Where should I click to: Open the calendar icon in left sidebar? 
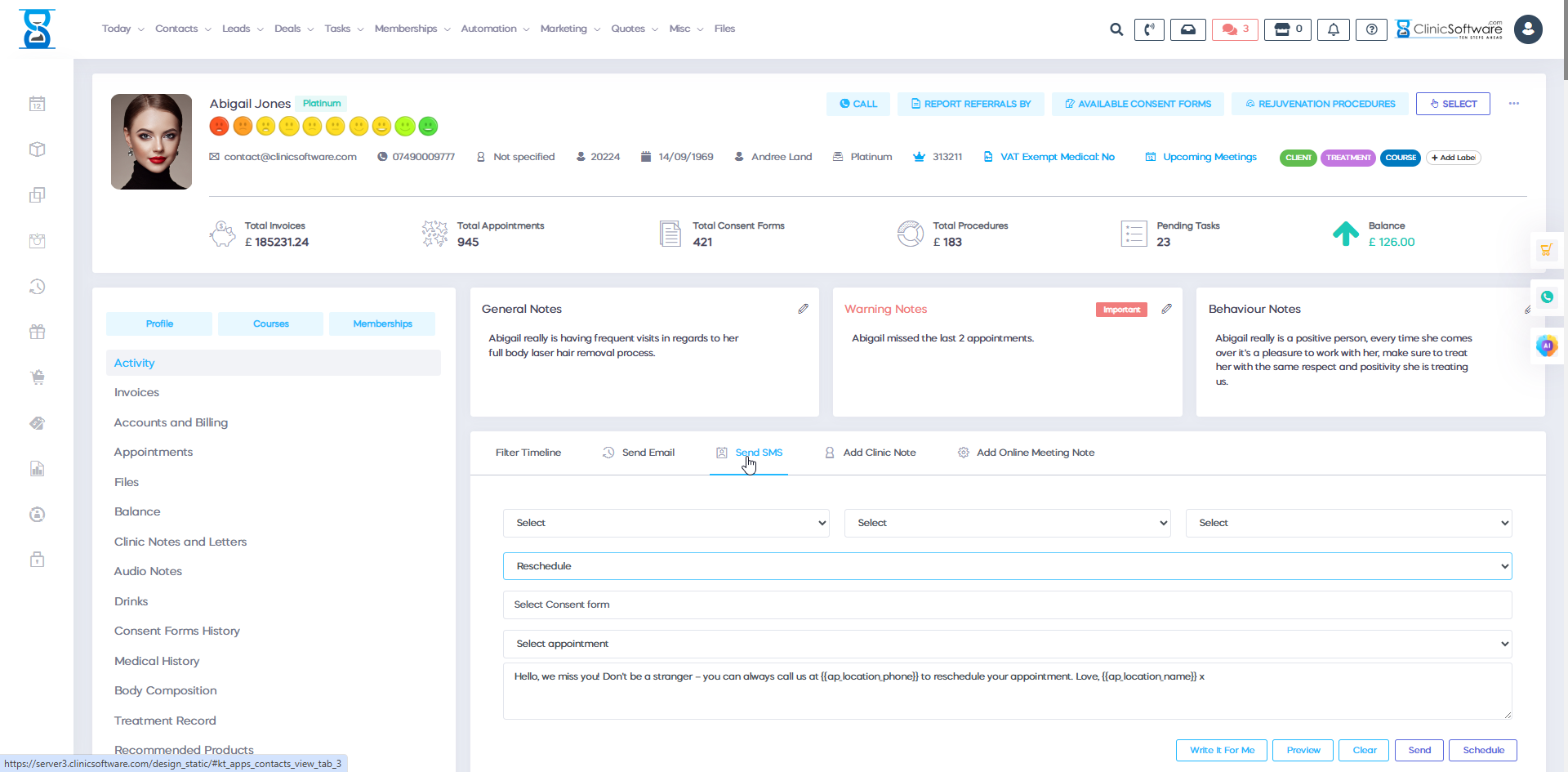(37, 104)
